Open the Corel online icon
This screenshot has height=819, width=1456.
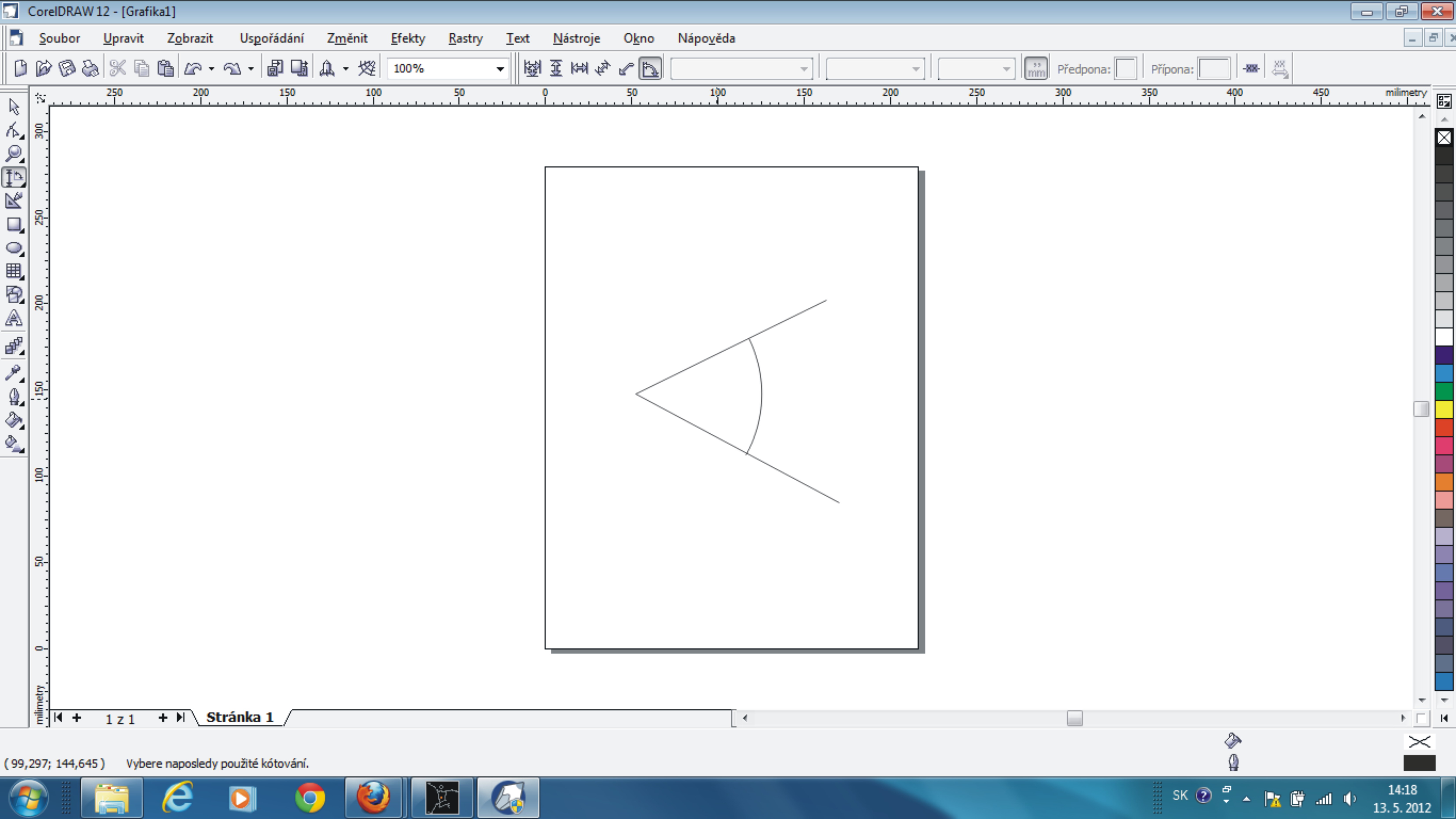click(x=367, y=68)
